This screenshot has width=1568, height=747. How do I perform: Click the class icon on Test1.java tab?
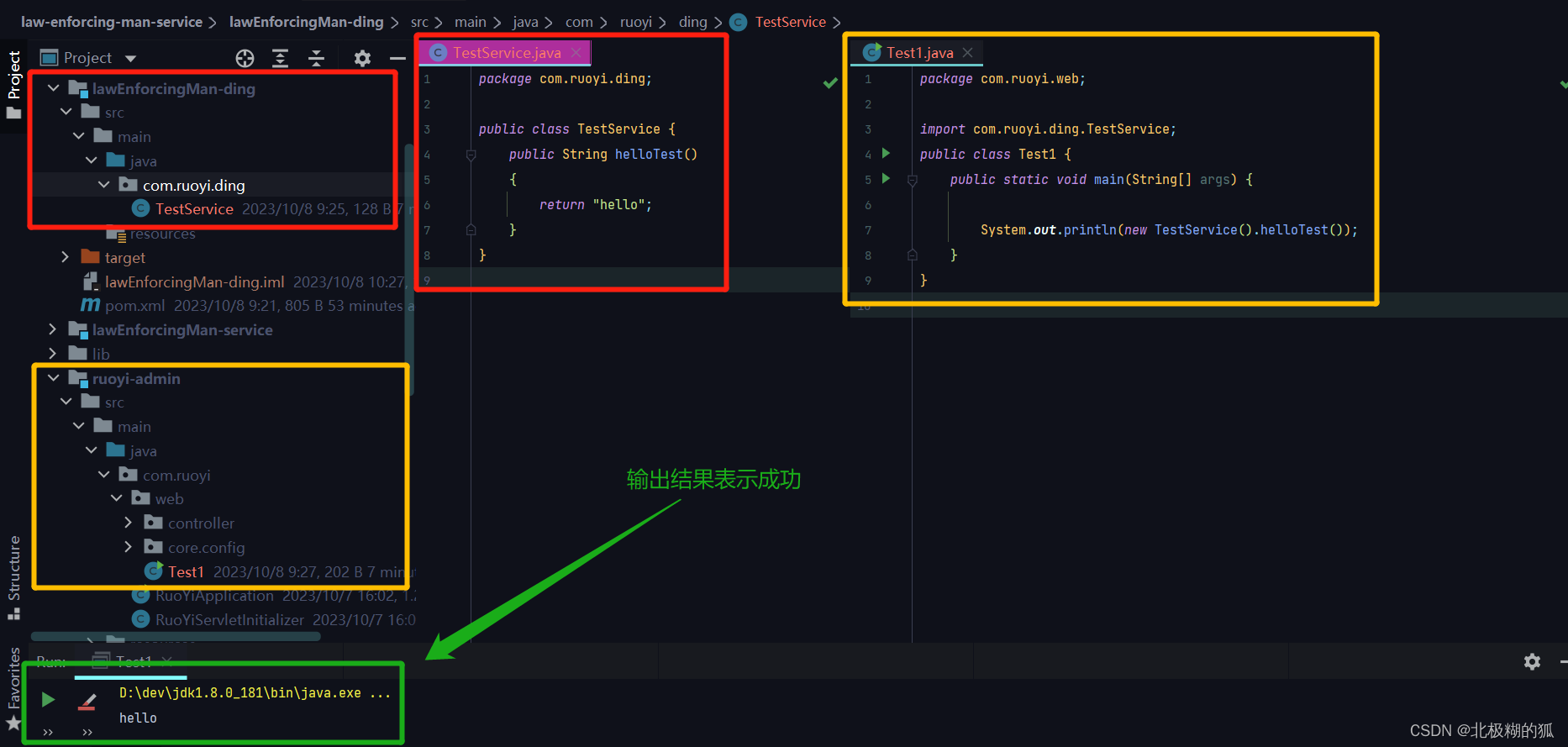[x=872, y=52]
